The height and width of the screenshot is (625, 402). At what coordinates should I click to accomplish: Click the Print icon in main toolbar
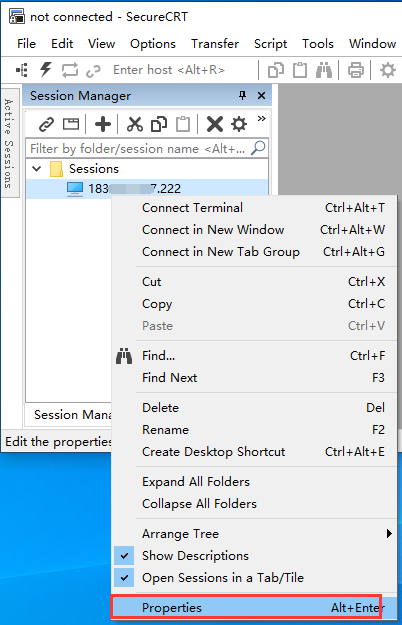coord(356,70)
